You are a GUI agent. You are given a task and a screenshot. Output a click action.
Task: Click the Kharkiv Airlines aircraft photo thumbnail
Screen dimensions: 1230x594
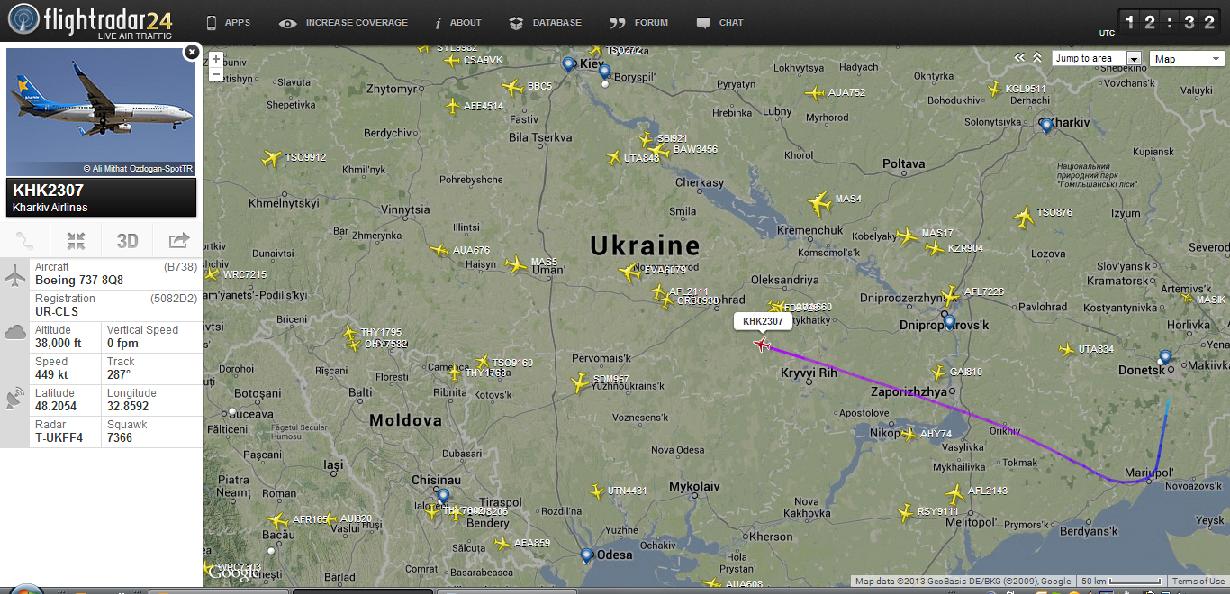[101, 111]
